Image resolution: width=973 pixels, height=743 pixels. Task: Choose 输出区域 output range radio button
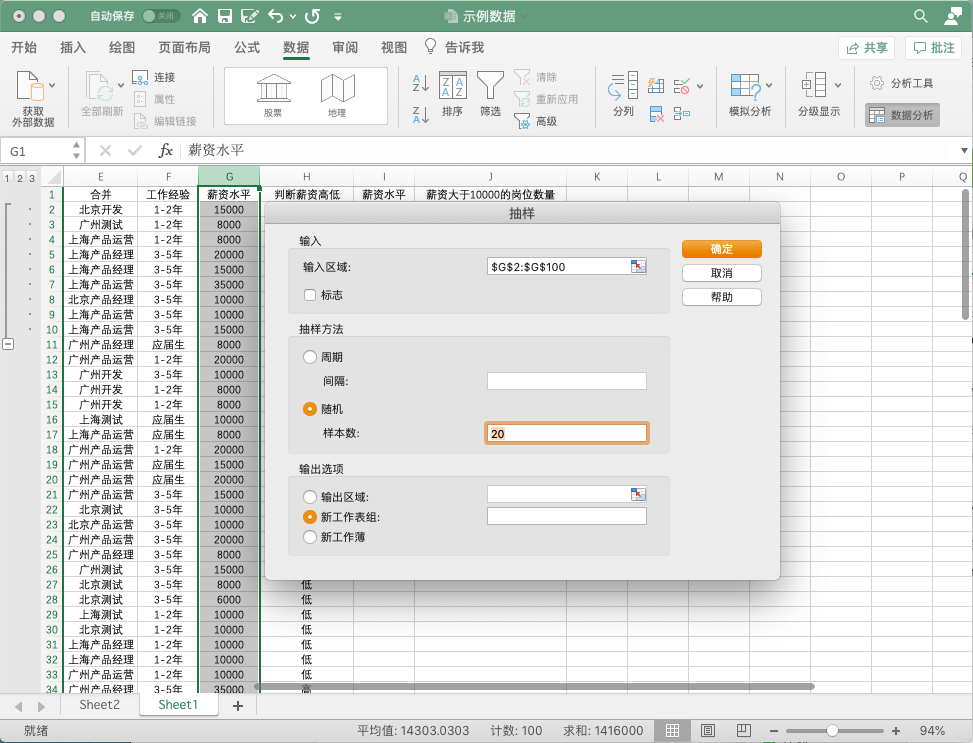(310, 496)
